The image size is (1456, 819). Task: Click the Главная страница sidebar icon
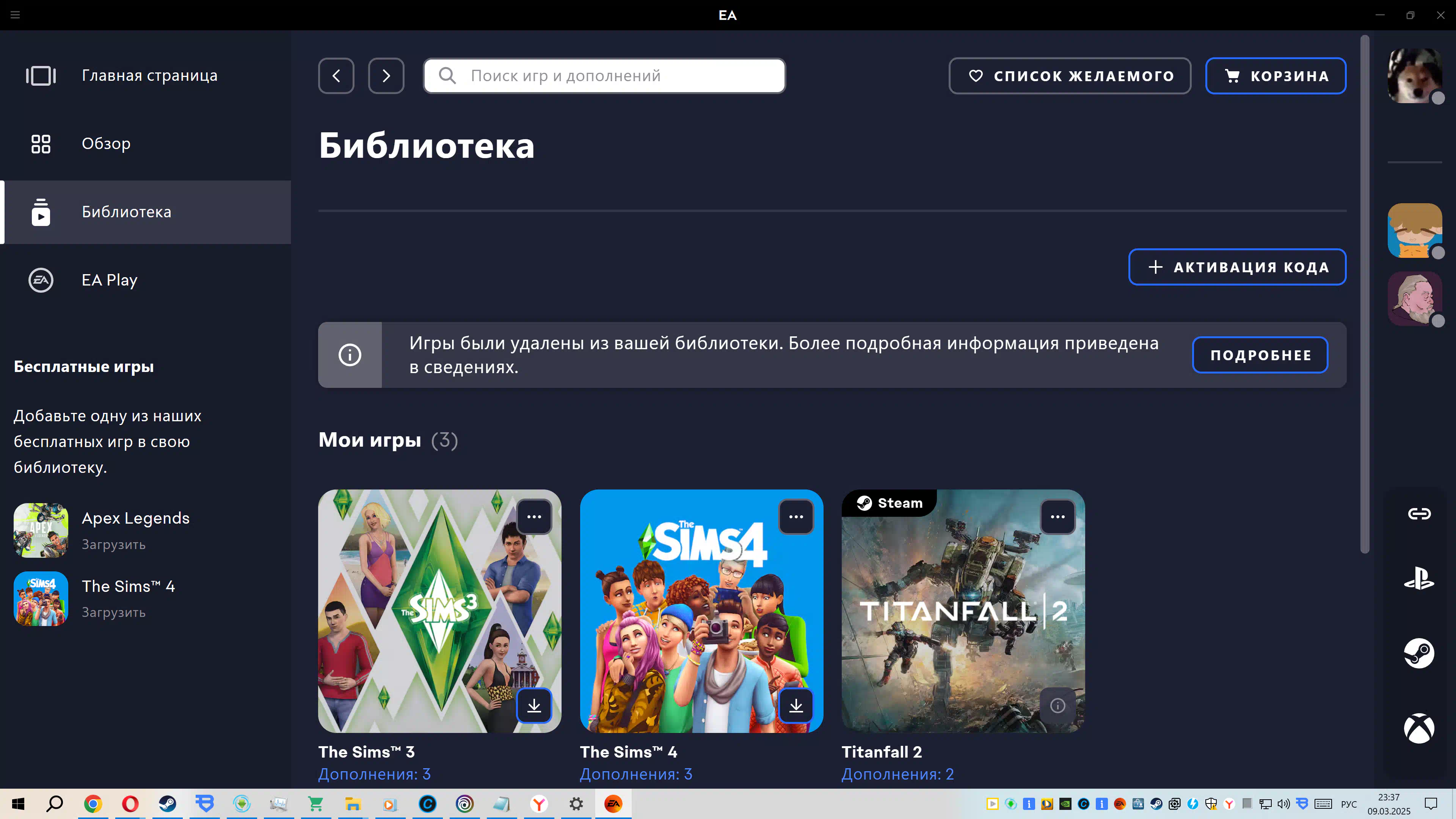41,76
